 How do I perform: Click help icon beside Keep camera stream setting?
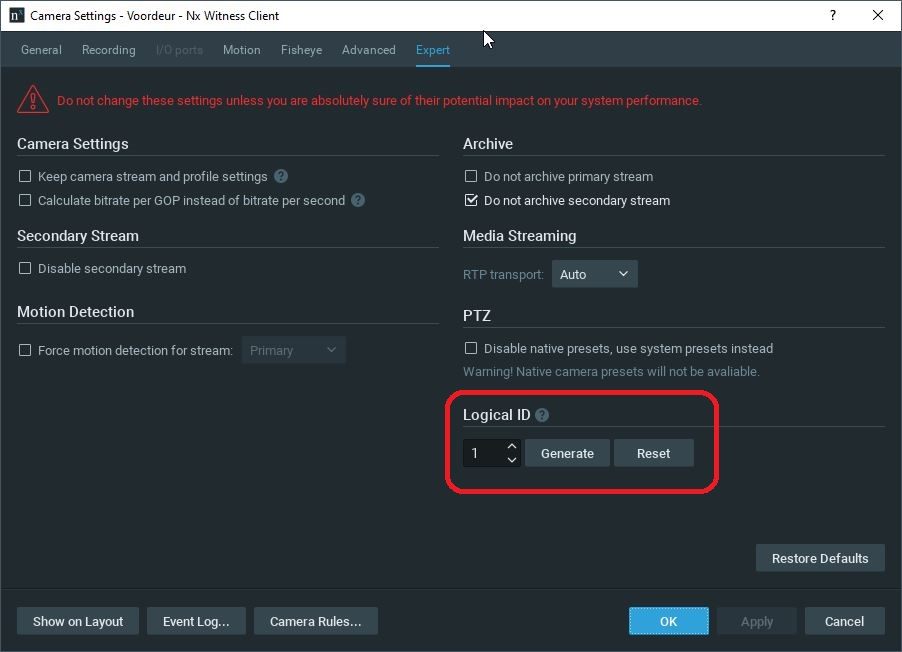click(x=281, y=176)
